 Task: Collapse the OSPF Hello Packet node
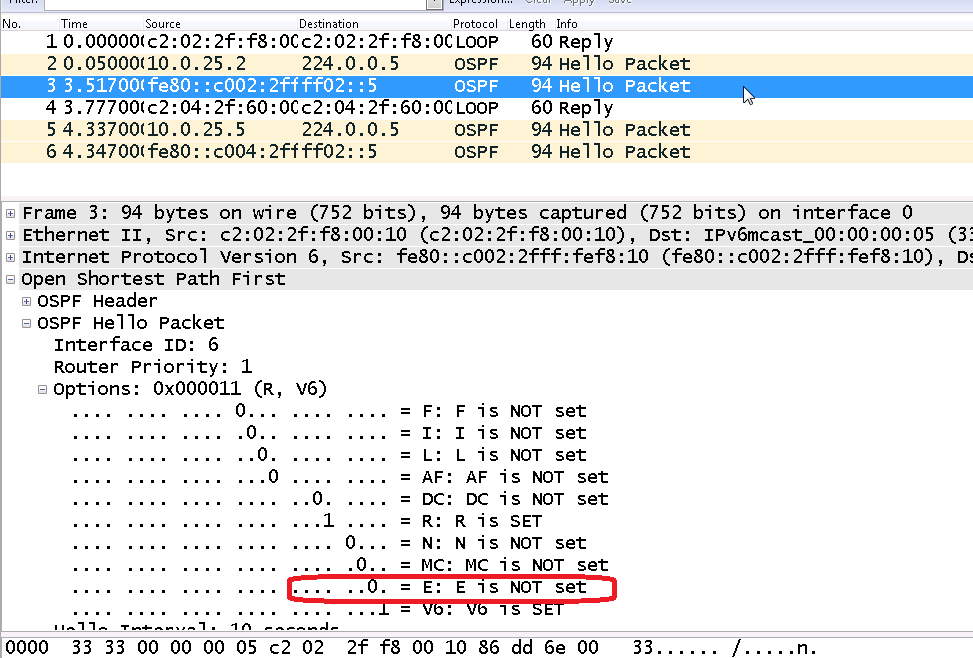tap(27, 323)
